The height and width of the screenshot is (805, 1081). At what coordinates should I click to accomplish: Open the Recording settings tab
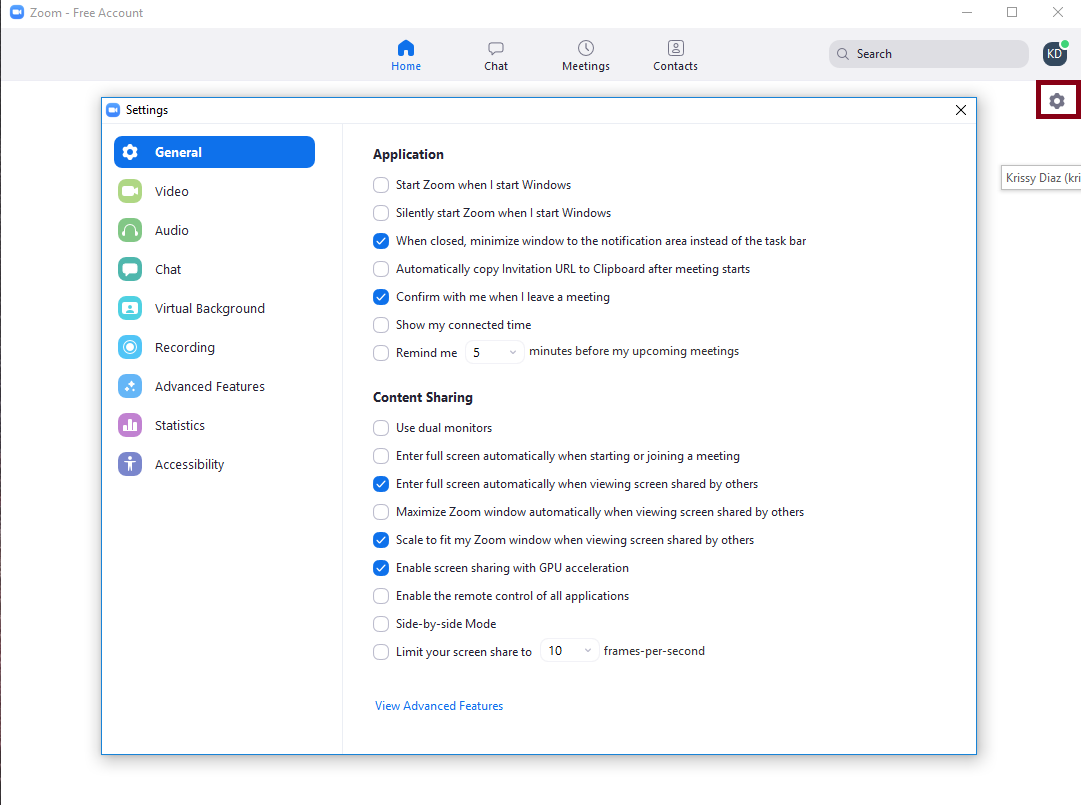214,347
